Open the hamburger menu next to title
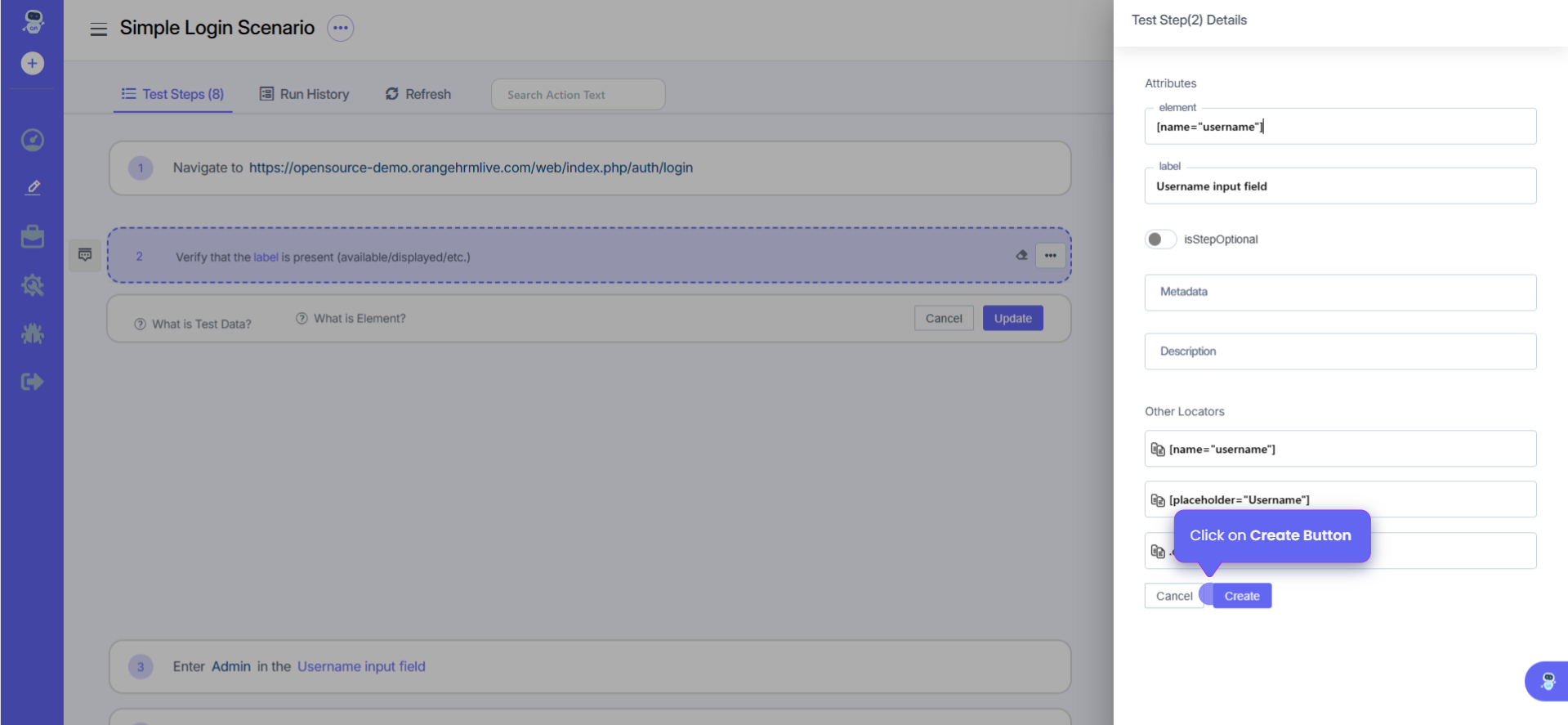1568x725 pixels. (99, 29)
